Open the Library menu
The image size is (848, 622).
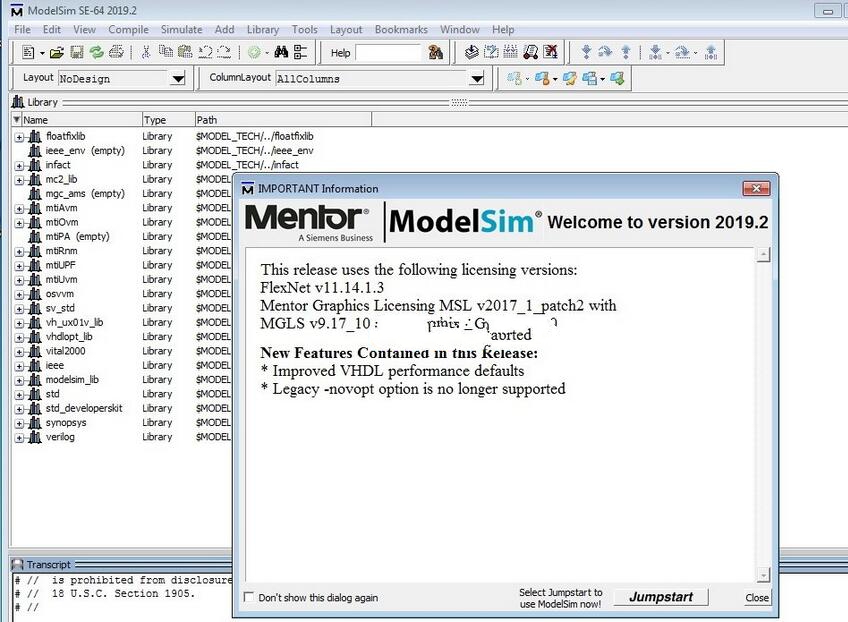[x=263, y=29]
